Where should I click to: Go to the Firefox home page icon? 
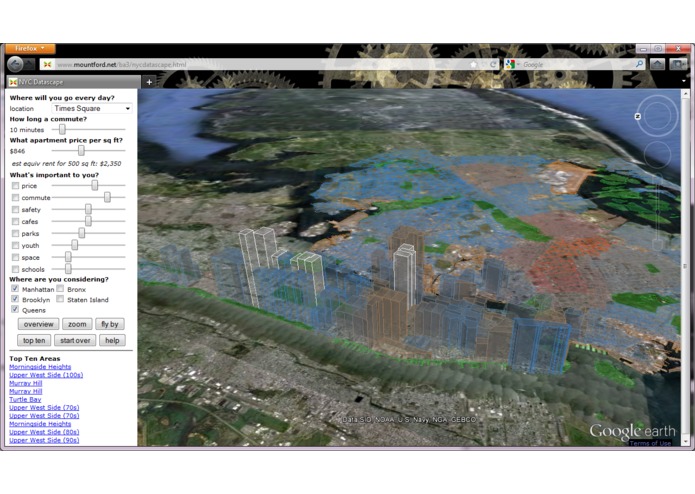pos(657,65)
